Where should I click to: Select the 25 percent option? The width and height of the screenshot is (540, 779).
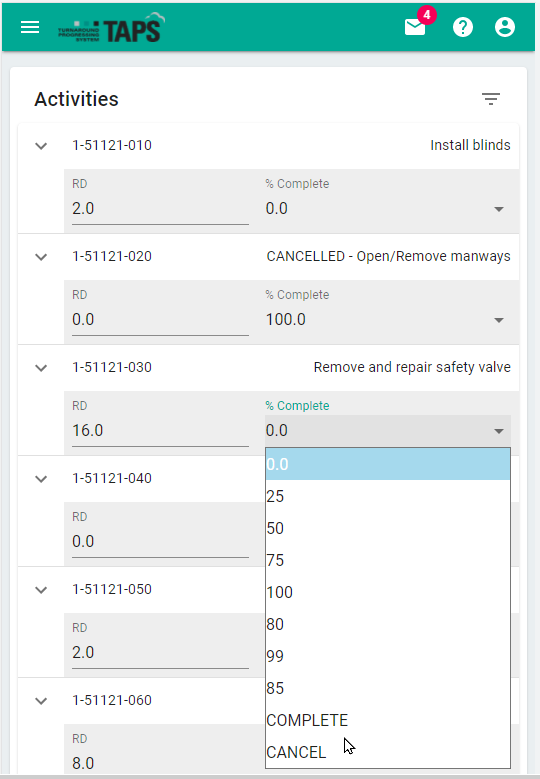(x=387, y=496)
